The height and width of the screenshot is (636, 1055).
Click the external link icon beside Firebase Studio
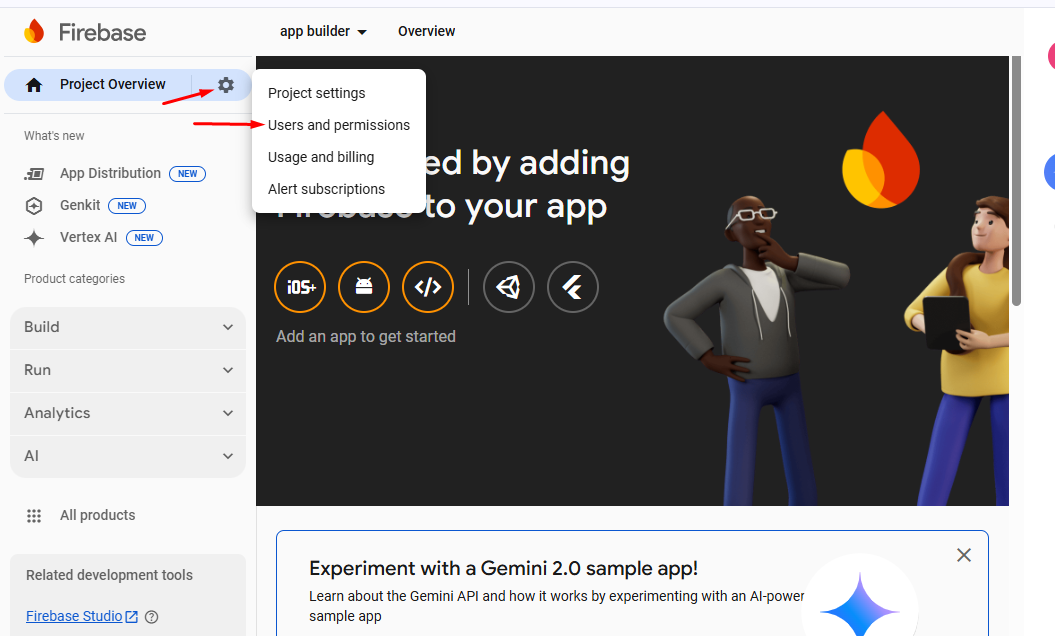tap(132, 616)
